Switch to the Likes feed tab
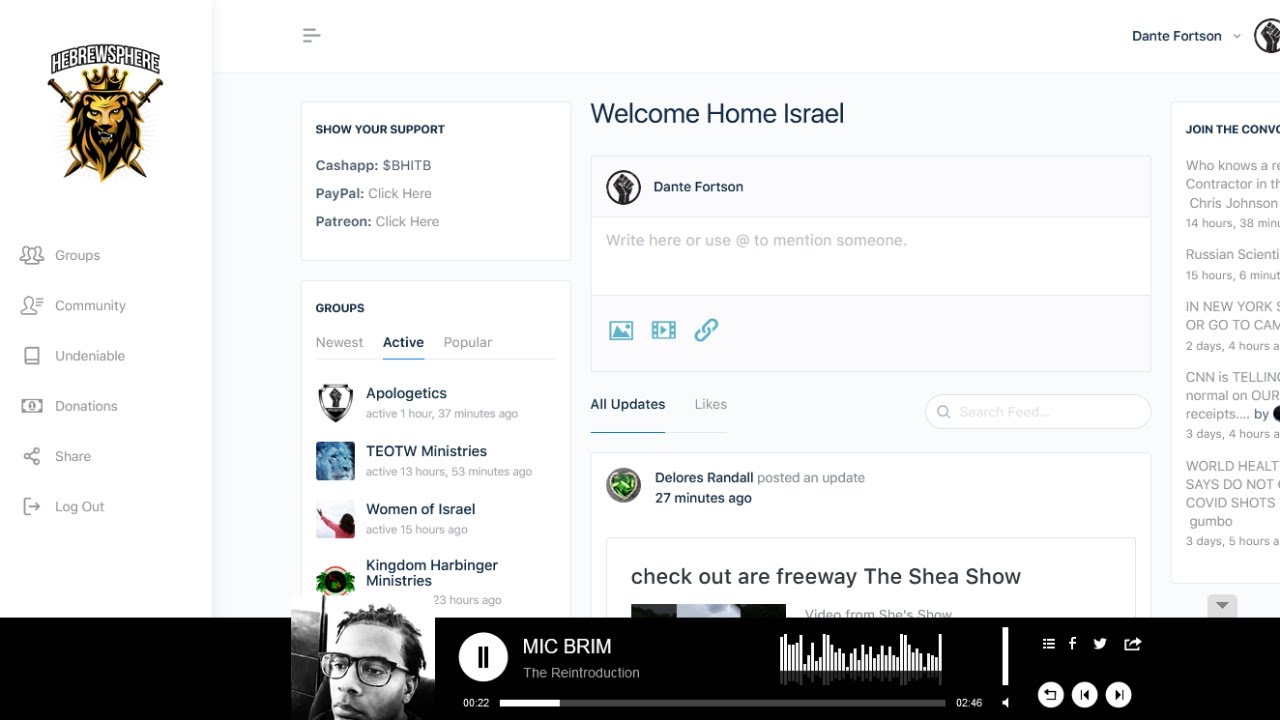The height and width of the screenshot is (720, 1280). click(x=710, y=404)
